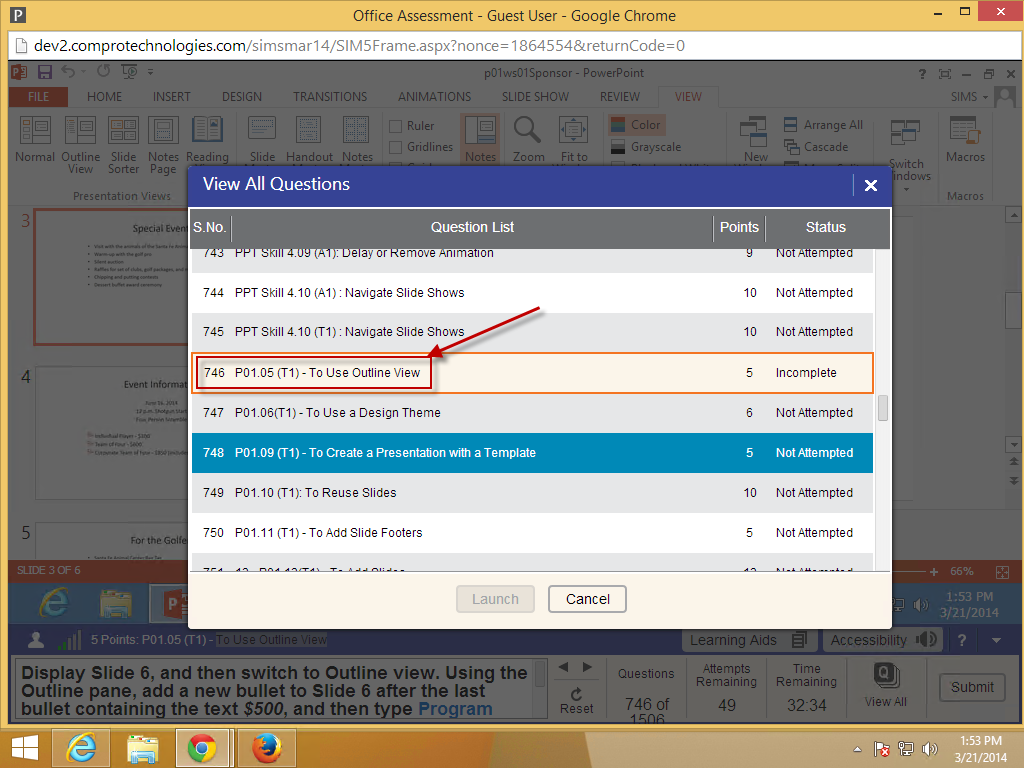Open the Slide Master icon

click(263, 140)
